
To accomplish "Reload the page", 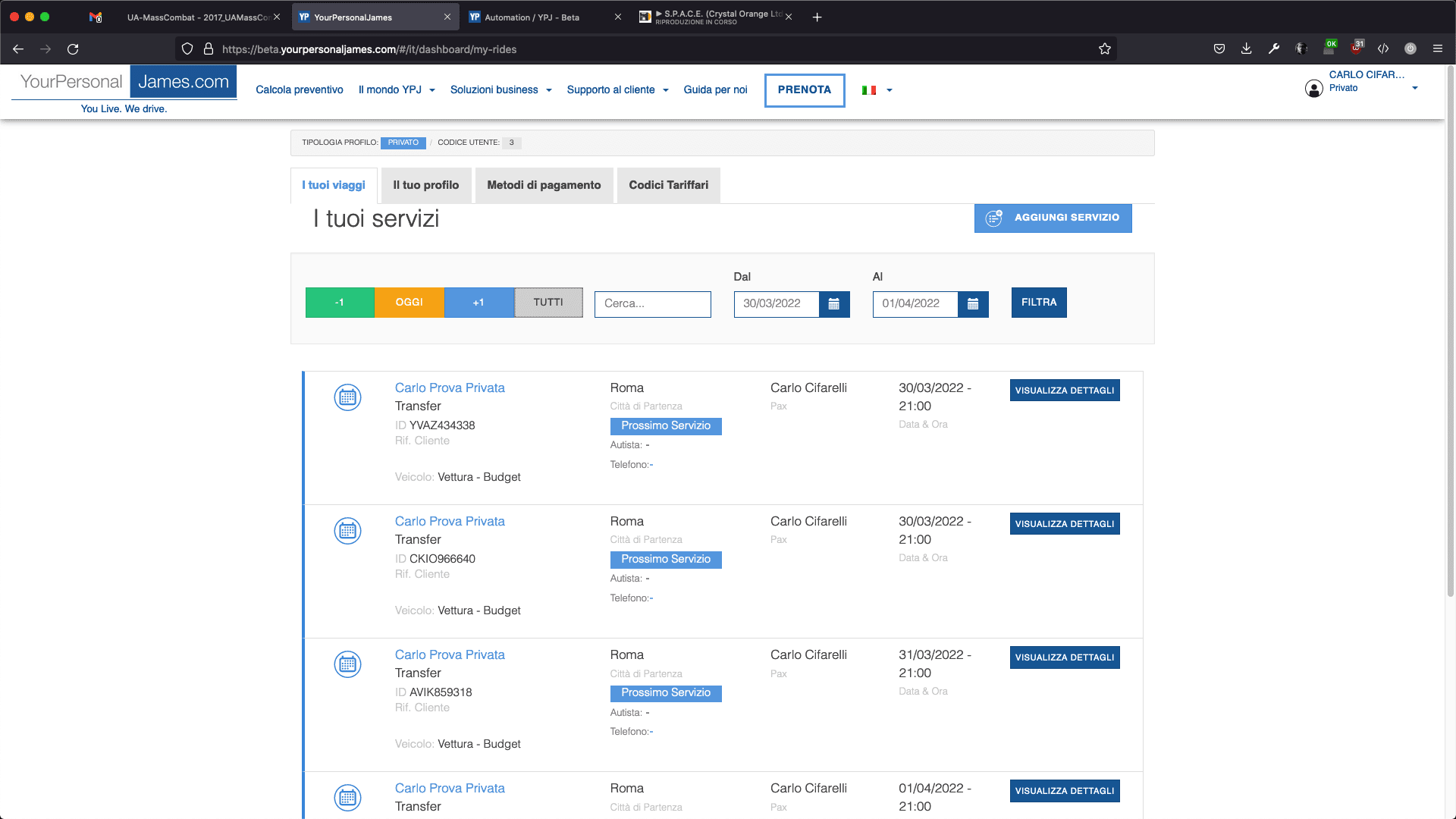I will pos(73,49).
